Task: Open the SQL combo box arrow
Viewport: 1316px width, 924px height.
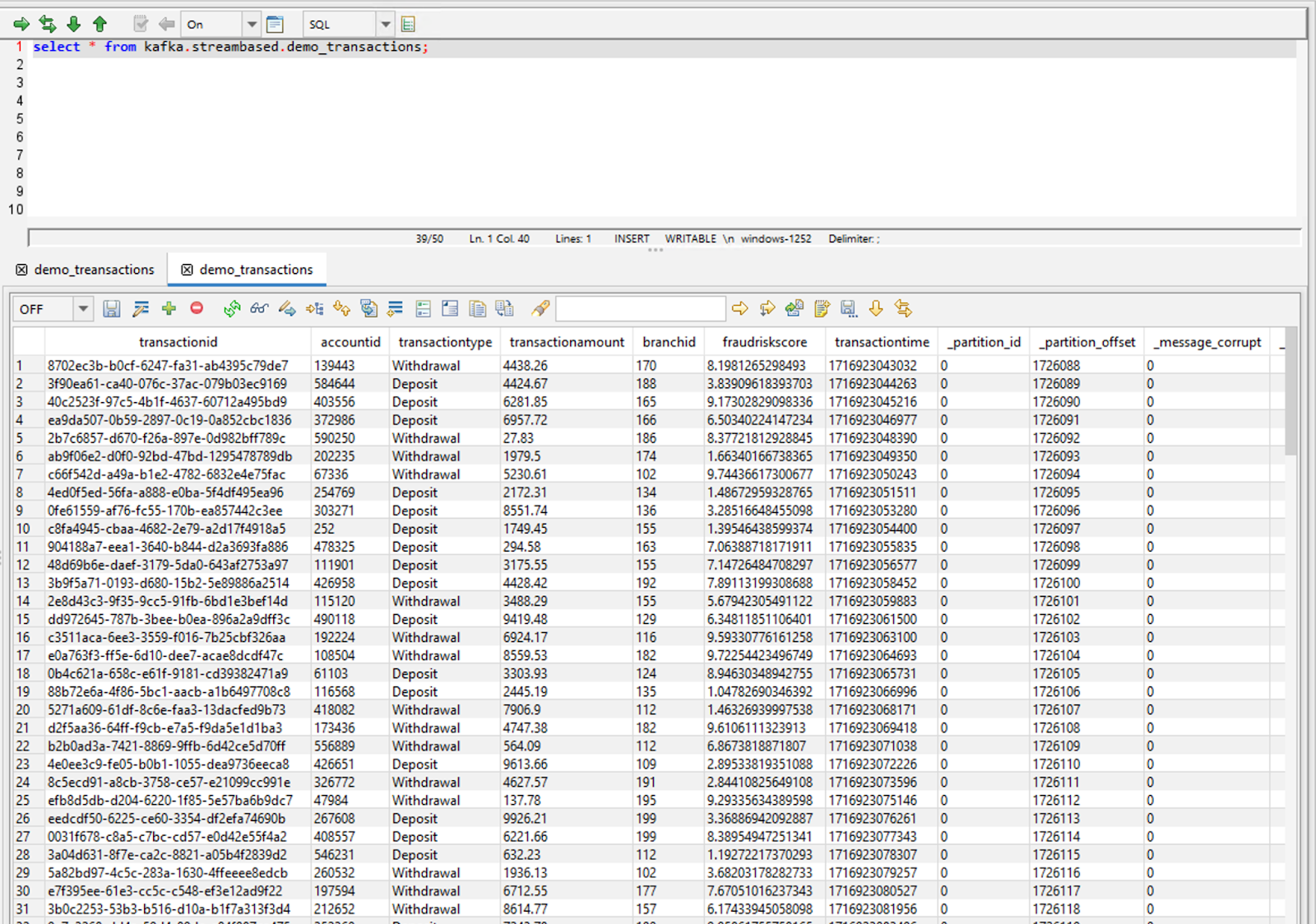Action: [386, 25]
